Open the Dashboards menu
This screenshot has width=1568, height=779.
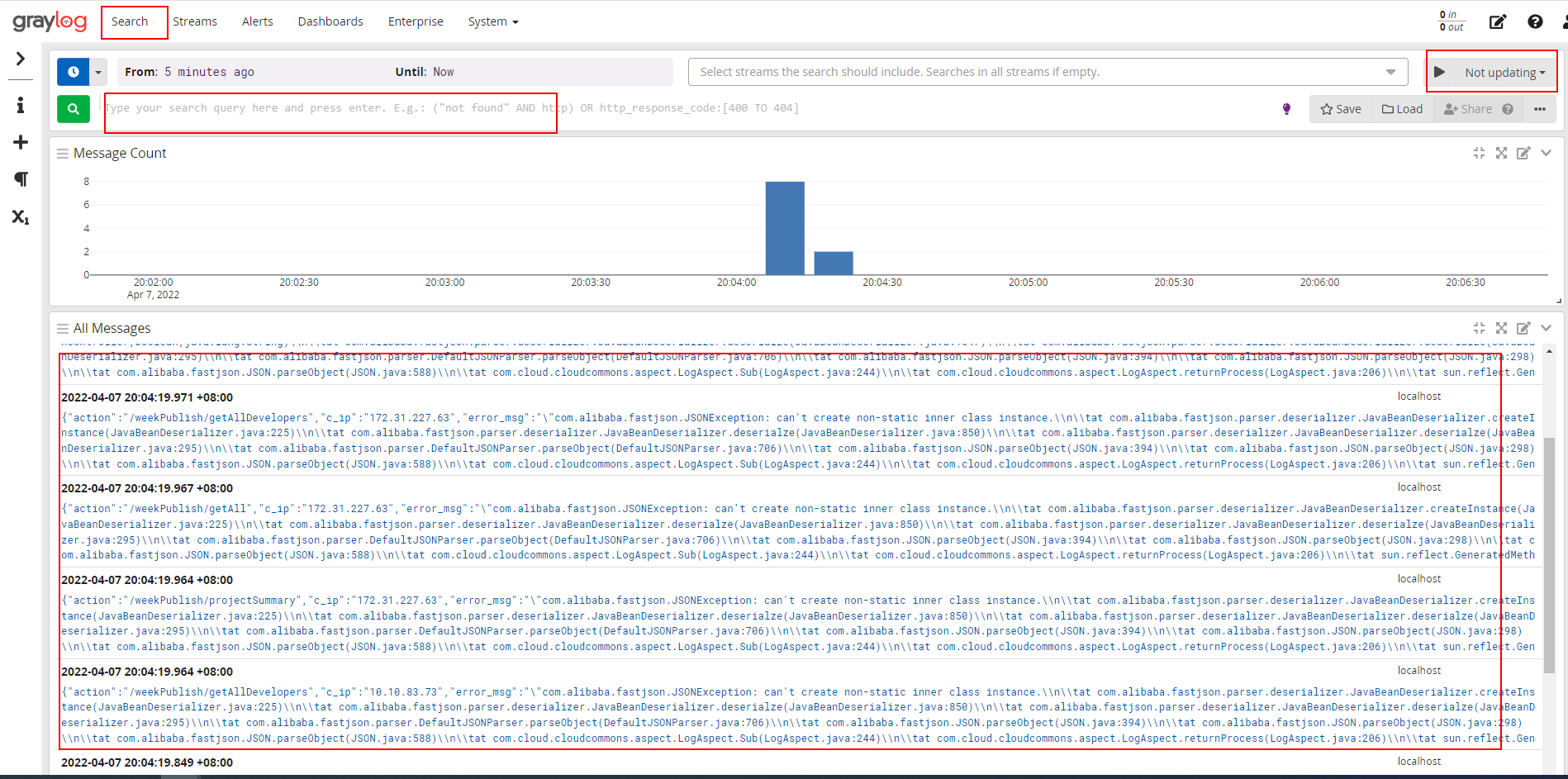330,21
